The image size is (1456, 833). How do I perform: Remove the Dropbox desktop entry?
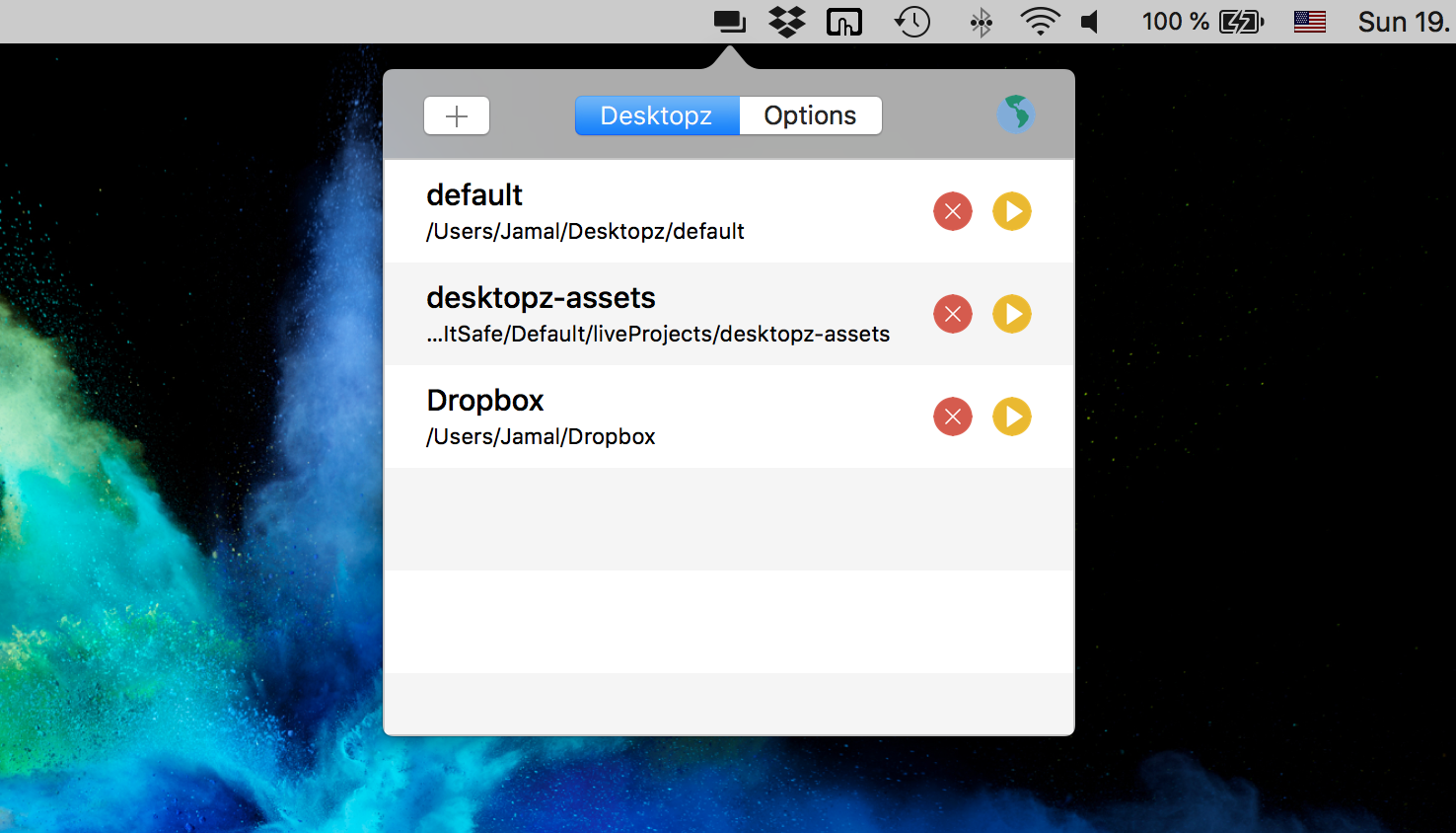coord(953,416)
